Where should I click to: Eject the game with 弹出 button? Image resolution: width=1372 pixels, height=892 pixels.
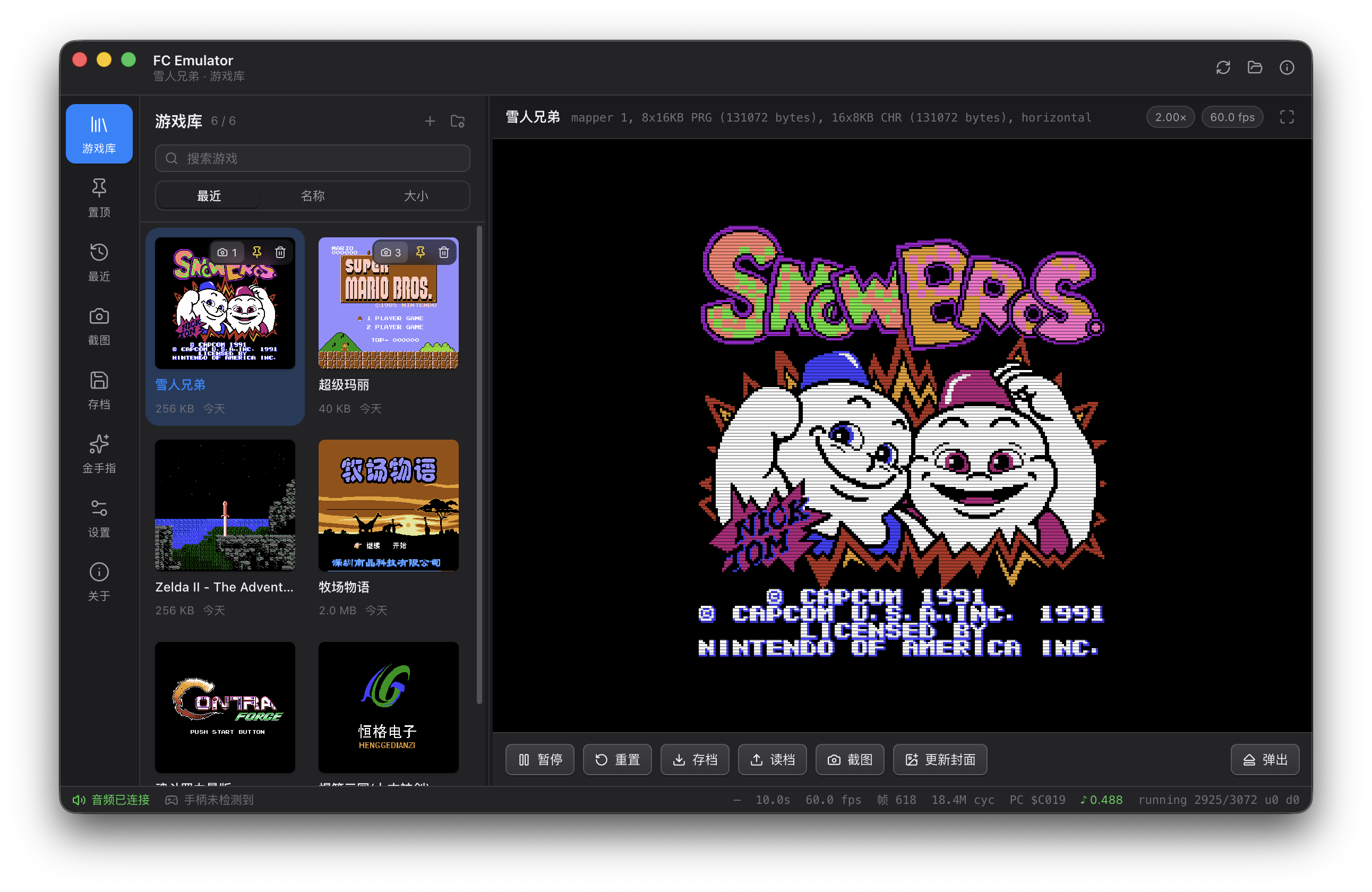1265,760
